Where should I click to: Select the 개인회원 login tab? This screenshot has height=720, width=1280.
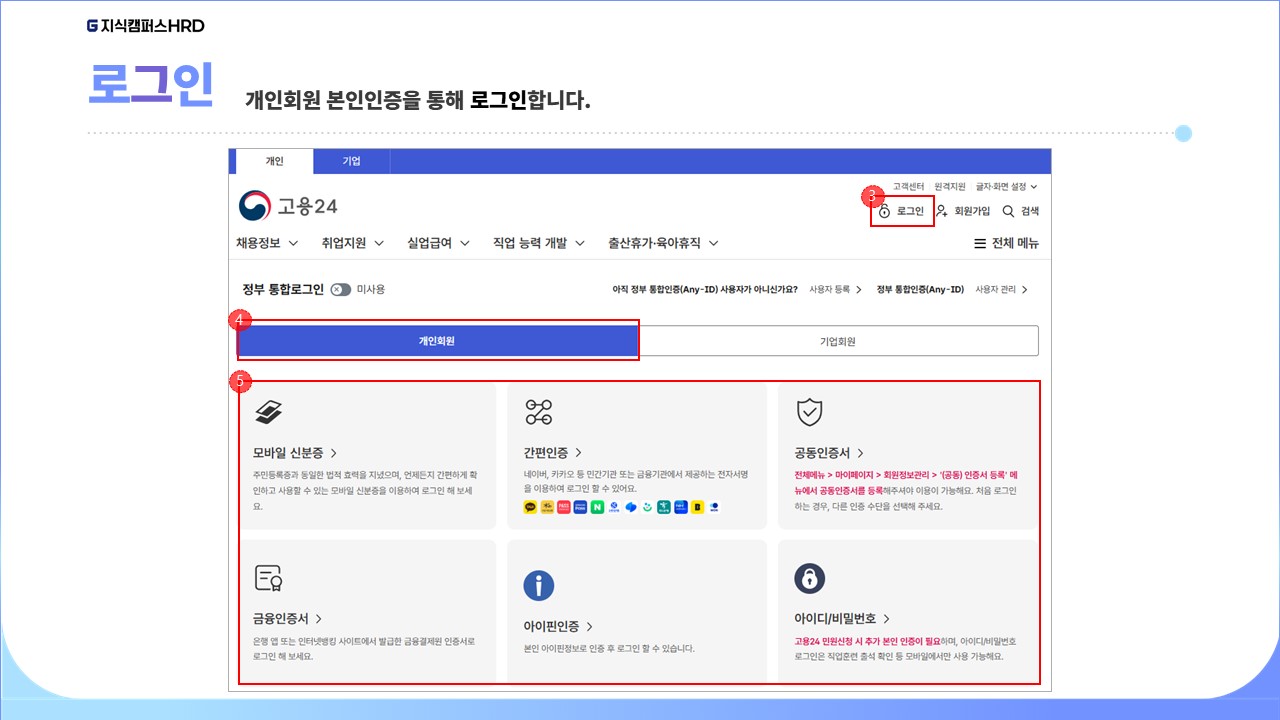(x=437, y=341)
